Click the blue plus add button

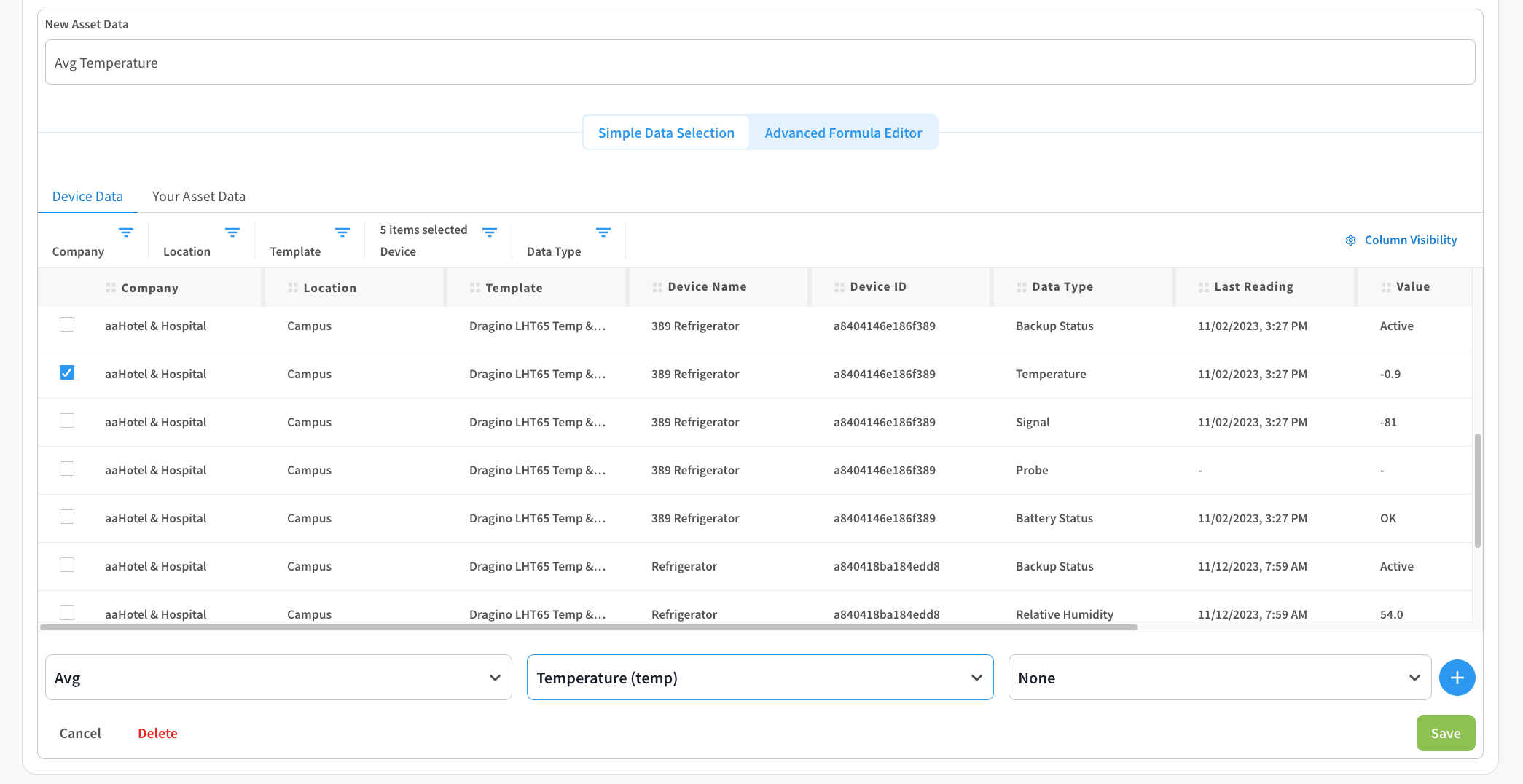[x=1457, y=678]
